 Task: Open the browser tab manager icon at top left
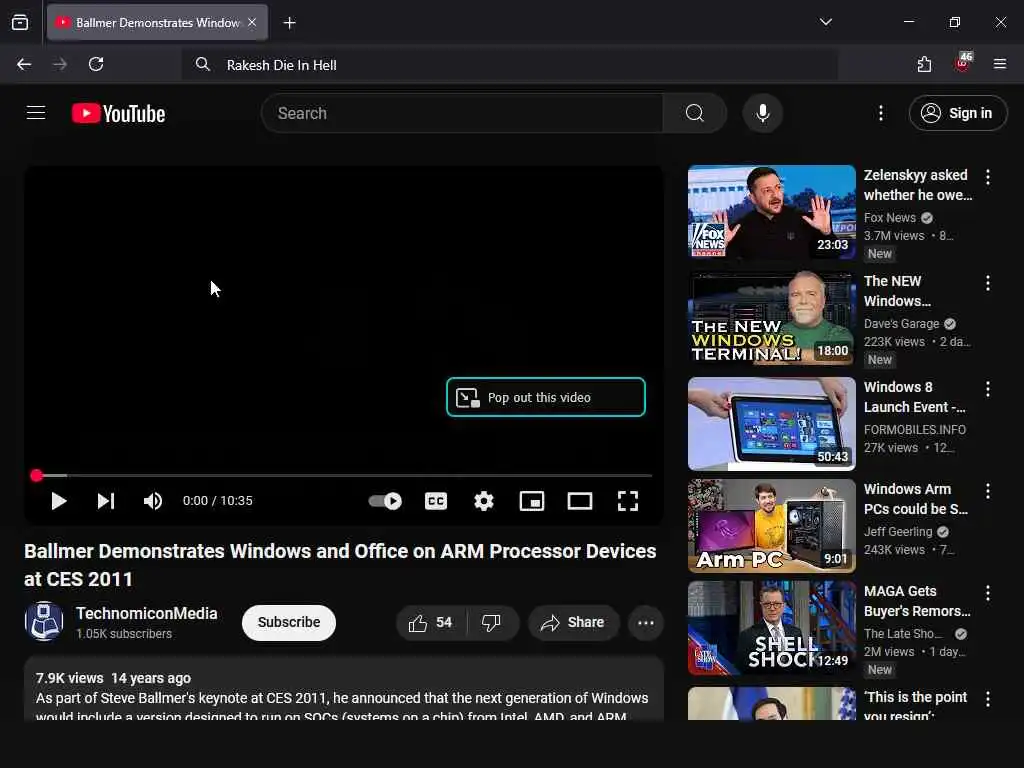pyautogui.click(x=20, y=23)
